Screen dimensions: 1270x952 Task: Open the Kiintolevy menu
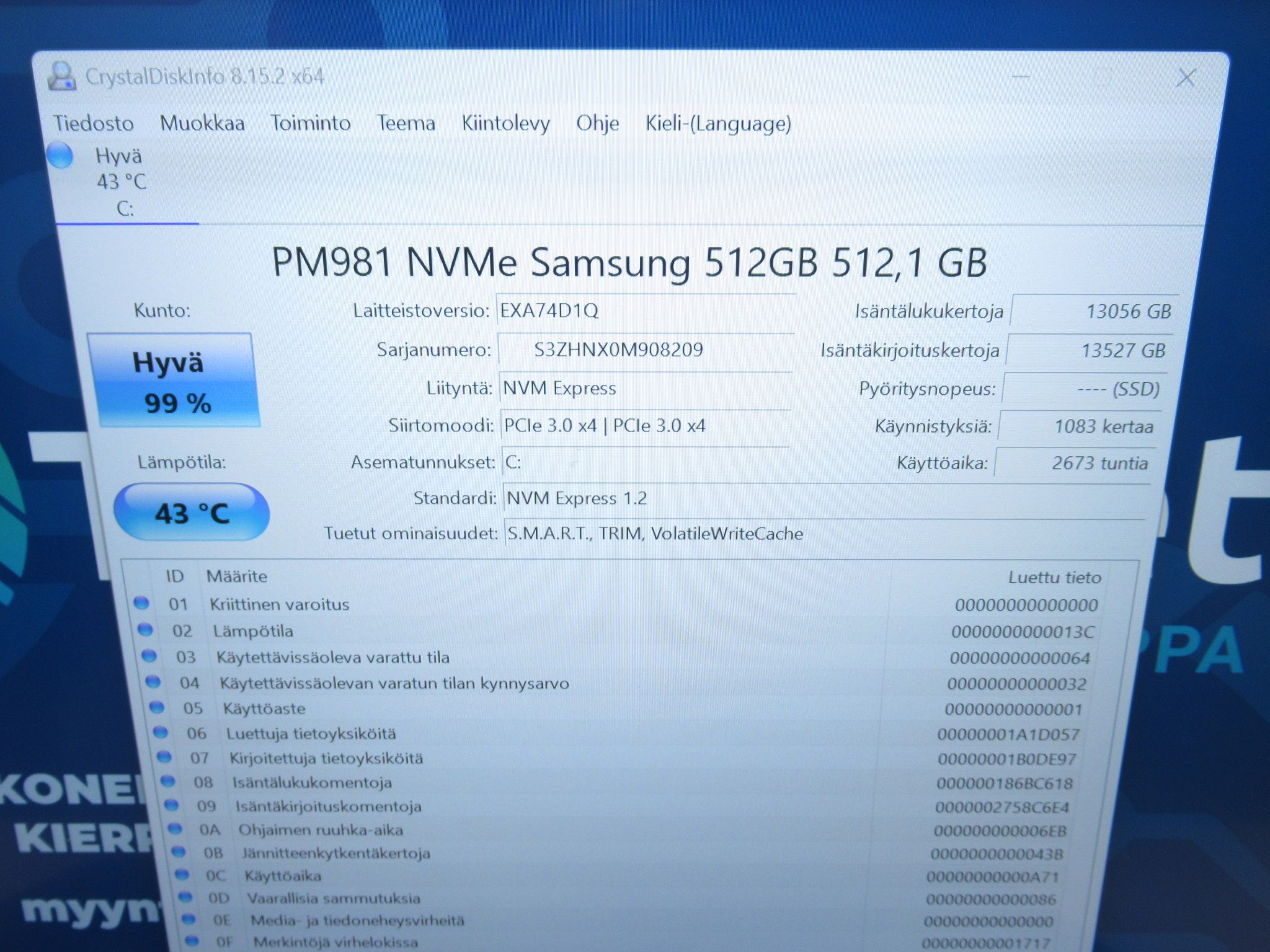point(505,123)
